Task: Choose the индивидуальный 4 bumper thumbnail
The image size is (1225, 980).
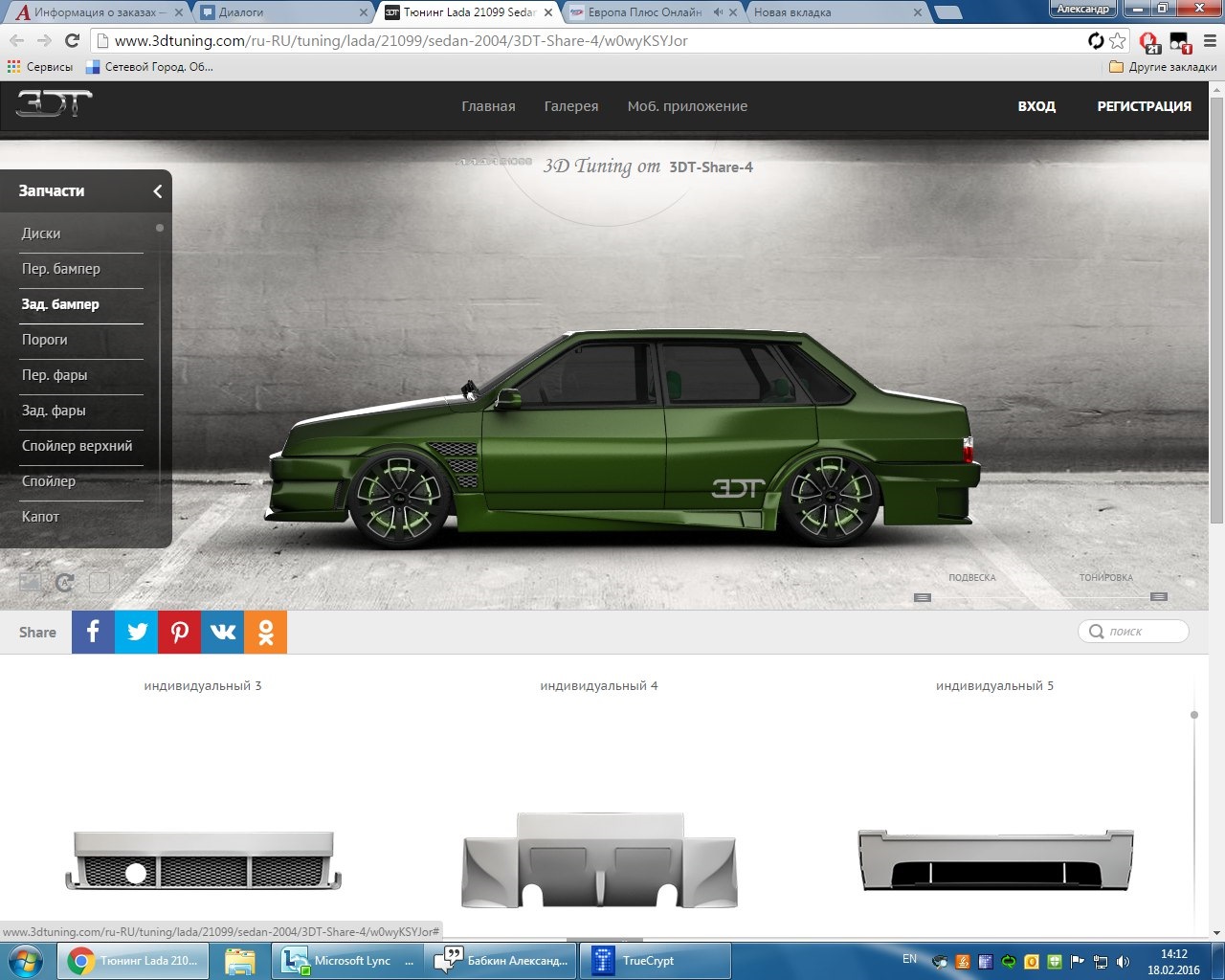Action: point(599,860)
